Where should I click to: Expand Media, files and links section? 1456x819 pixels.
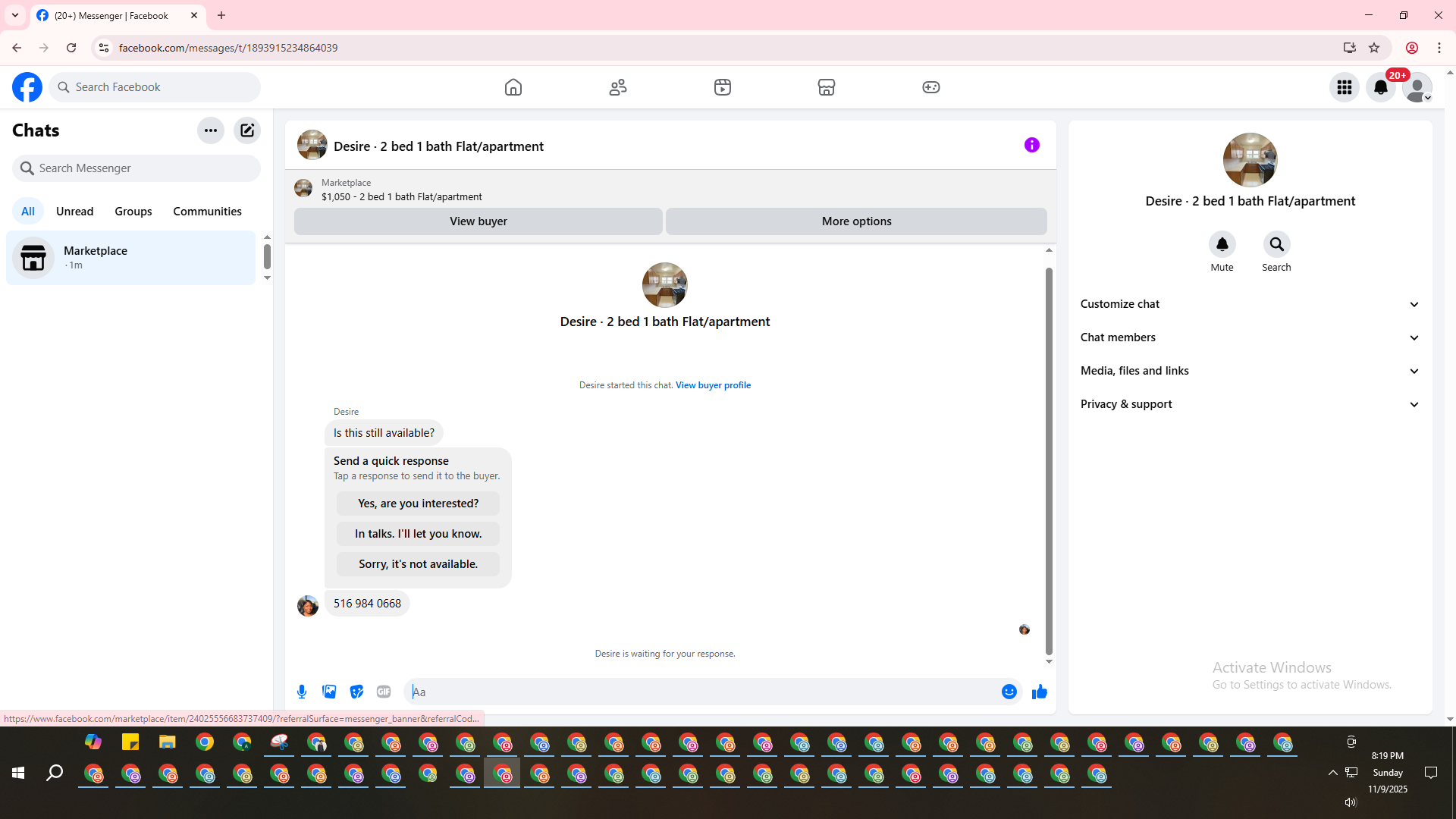pyautogui.click(x=1250, y=371)
